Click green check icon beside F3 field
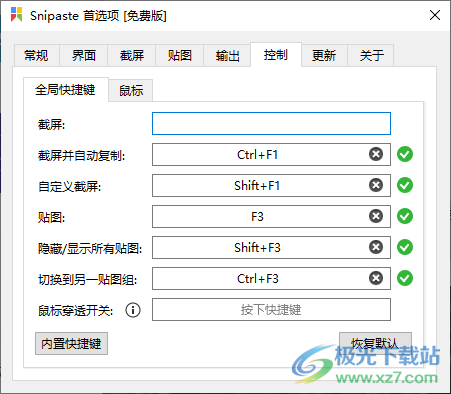Viewport: 451px width, 394px height. point(405,216)
